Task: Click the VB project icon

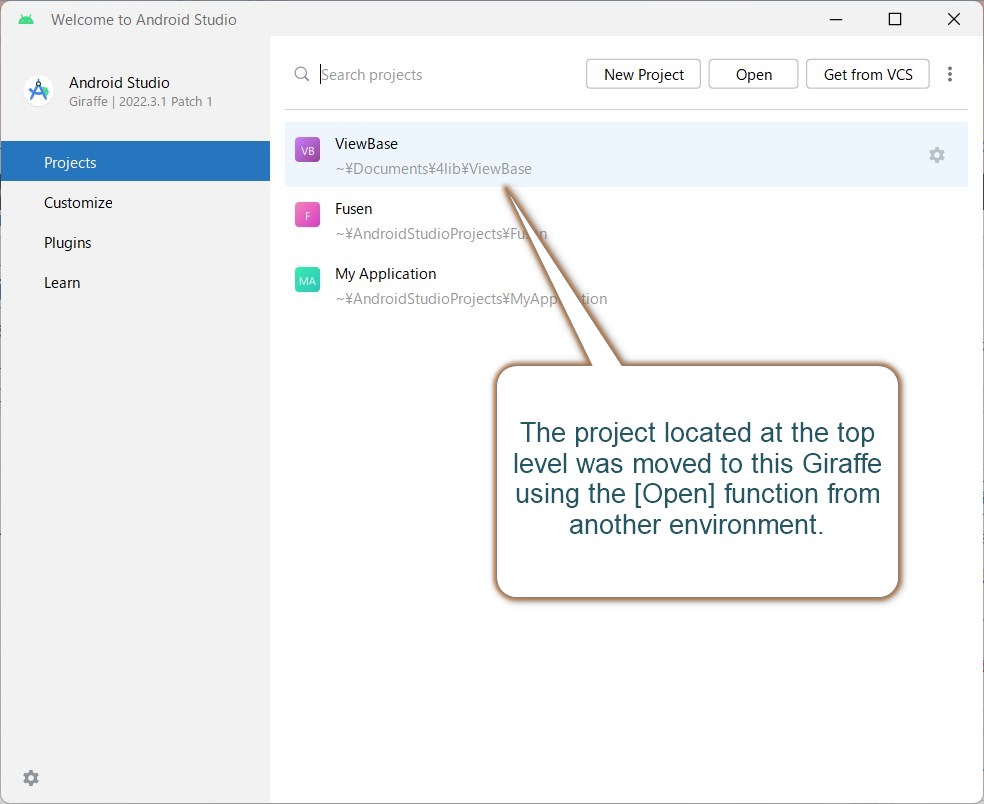Action: [x=308, y=150]
